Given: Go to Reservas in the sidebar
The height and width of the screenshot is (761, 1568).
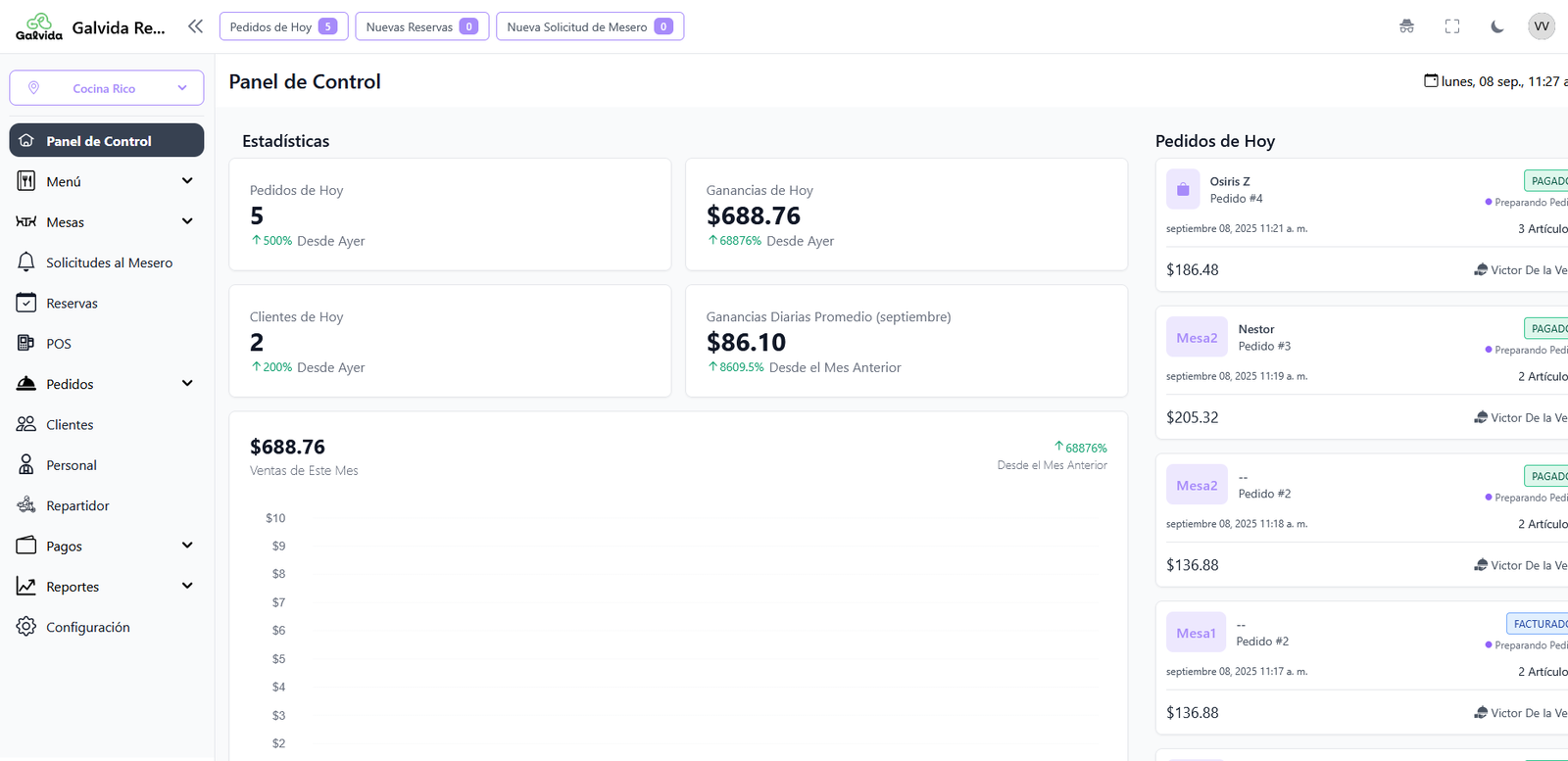Looking at the screenshot, I should point(72,304).
